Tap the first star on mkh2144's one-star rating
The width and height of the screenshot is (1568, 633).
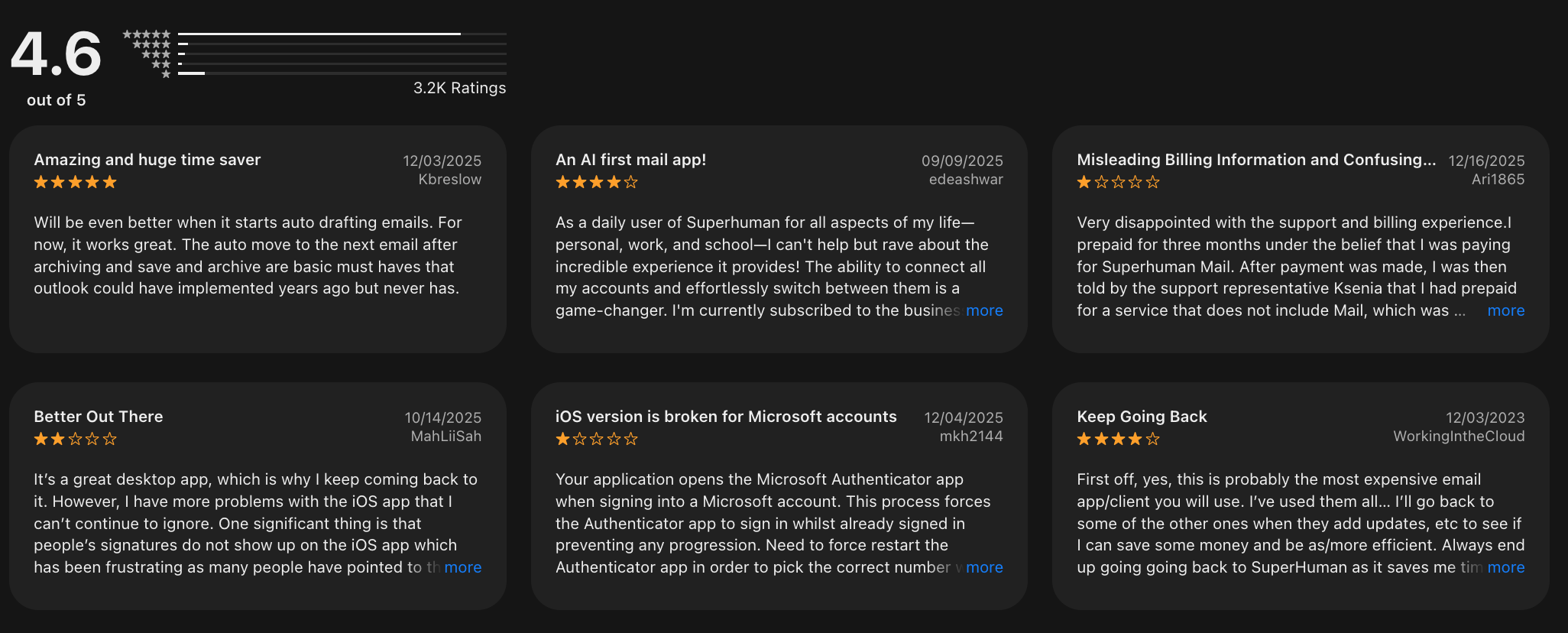[x=562, y=439]
